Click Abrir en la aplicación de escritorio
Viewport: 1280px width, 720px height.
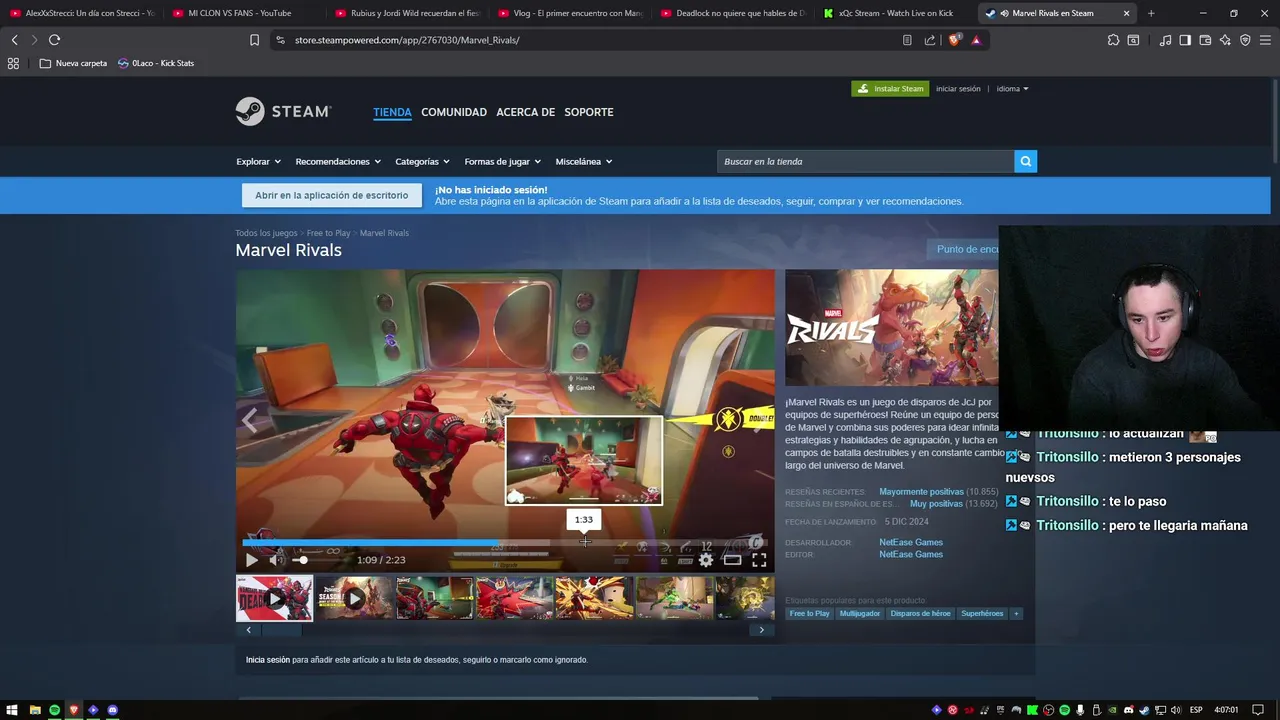[x=331, y=195]
